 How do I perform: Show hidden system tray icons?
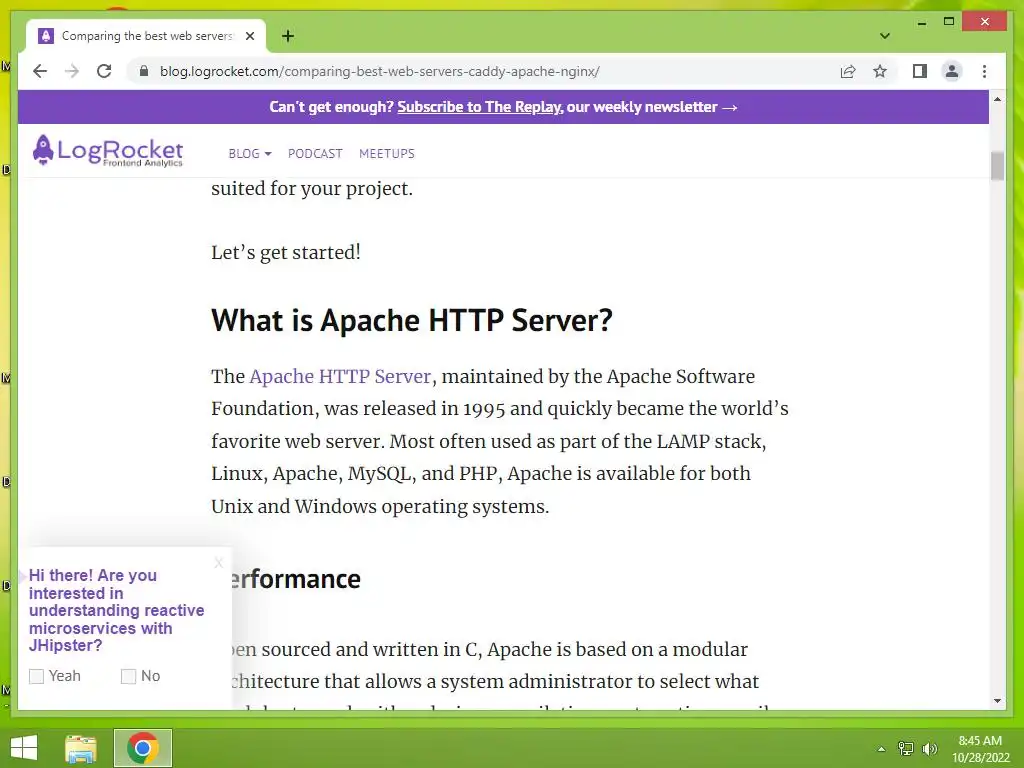point(881,749)
